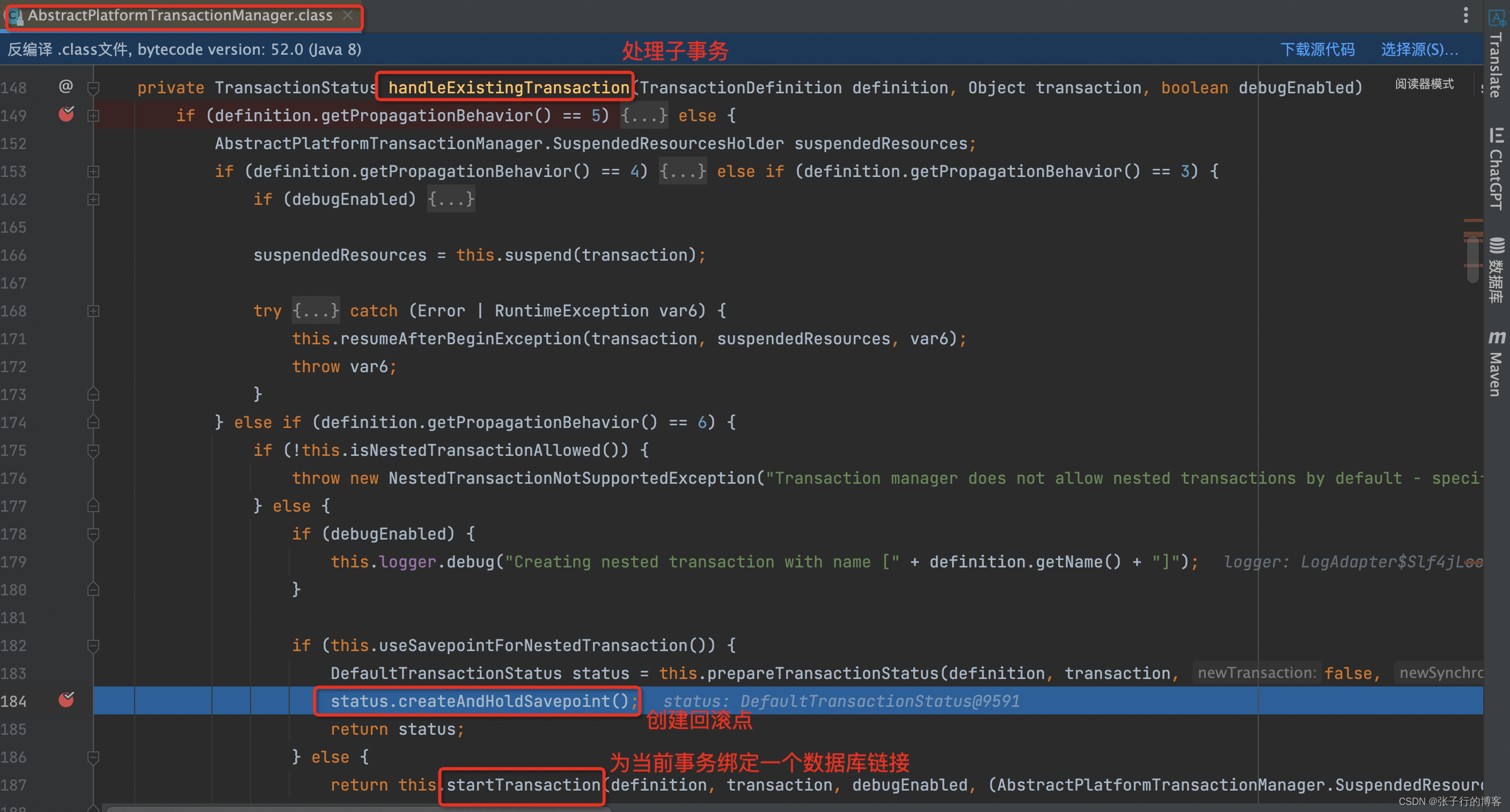Click the folded {...} after try keyword
This screenshot has height=812, width=1510.
(x=316, y=311)
